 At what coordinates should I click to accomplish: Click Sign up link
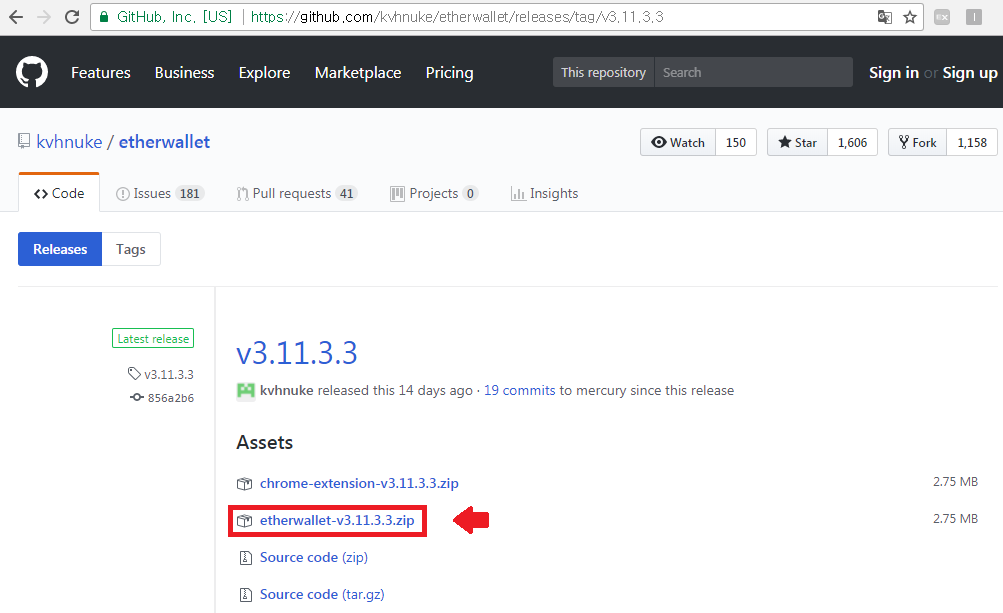tap(970, 73)
